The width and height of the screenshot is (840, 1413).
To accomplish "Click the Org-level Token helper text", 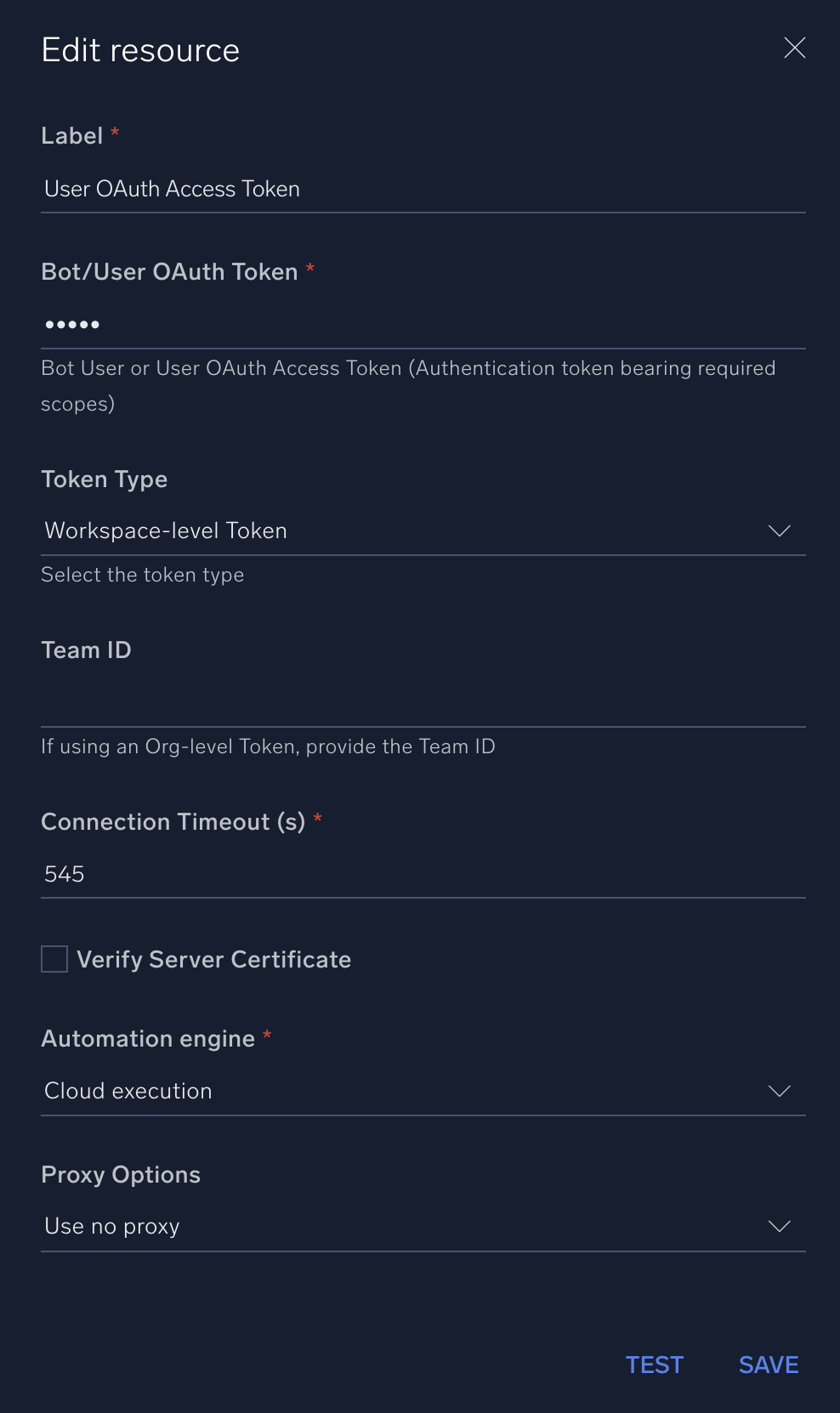I will 268,746.
